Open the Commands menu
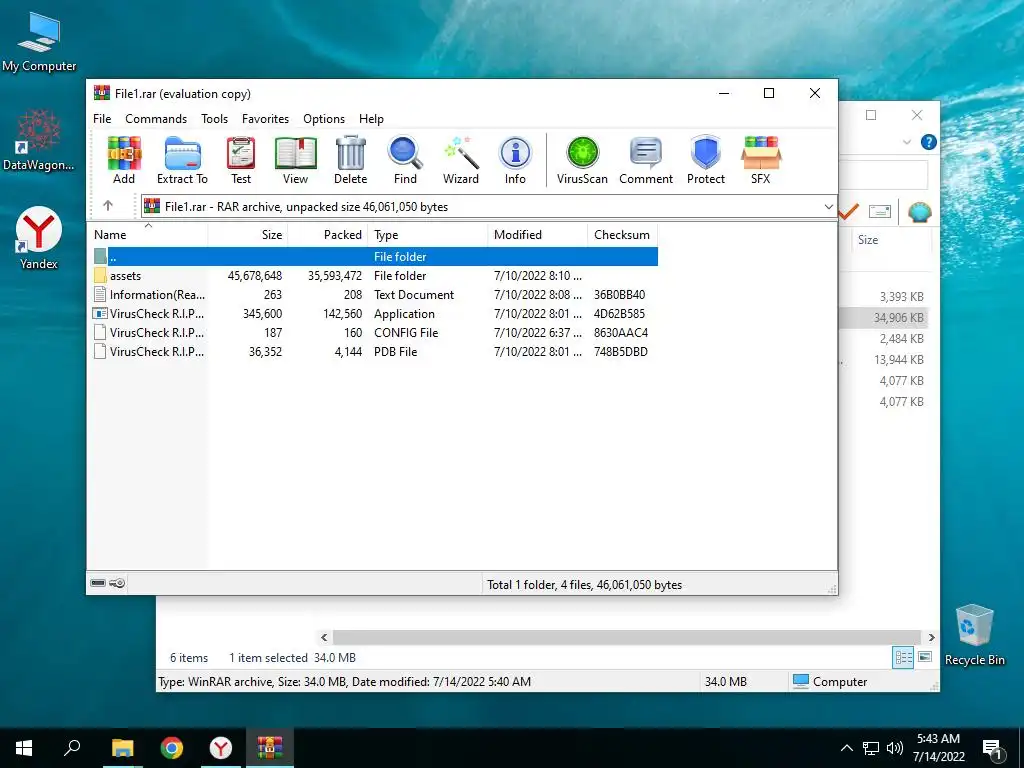1024x768 pixels. 156,119
